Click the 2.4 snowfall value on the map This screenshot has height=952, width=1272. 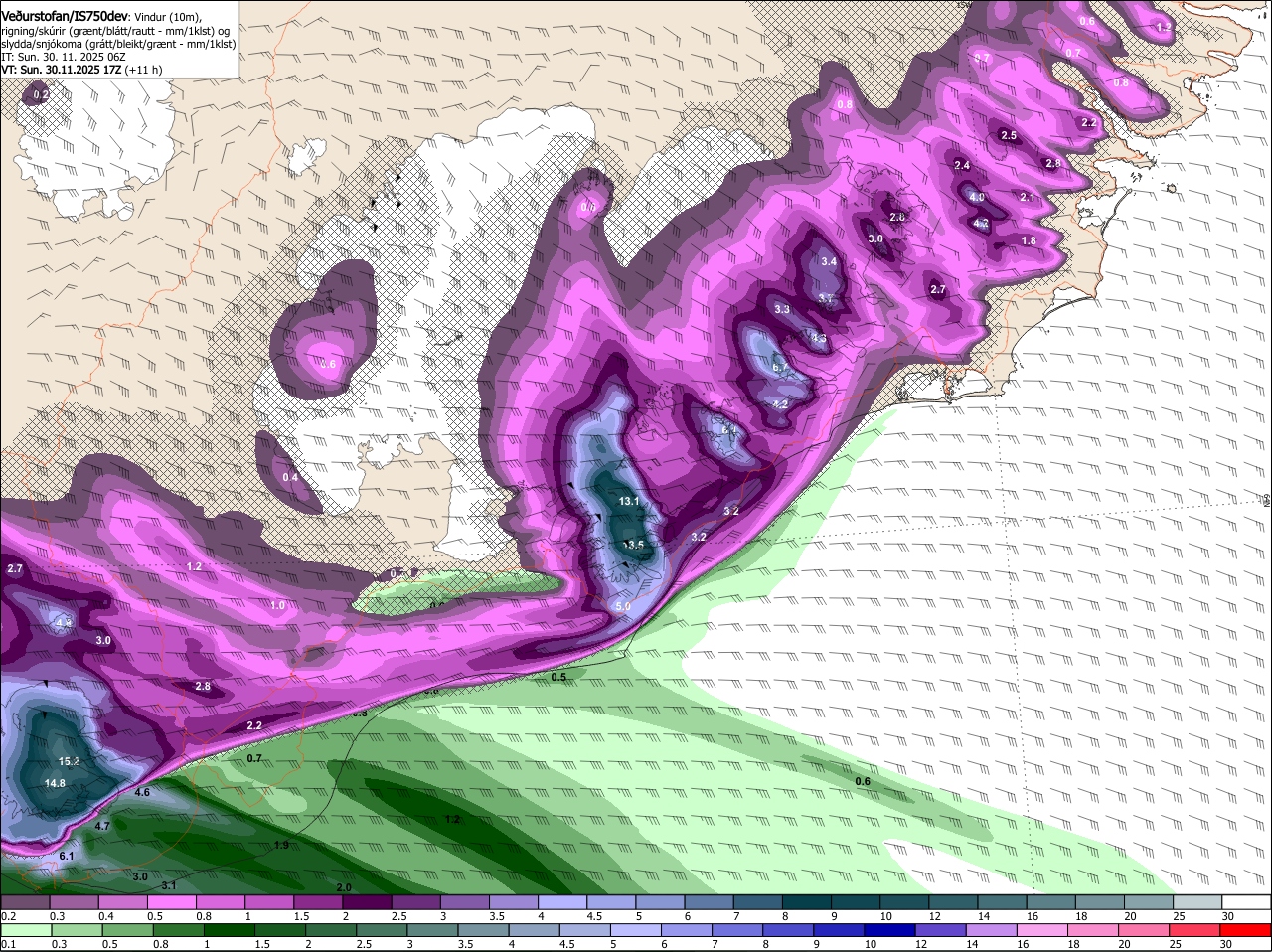pyautogui.click(x=962, y=165)
